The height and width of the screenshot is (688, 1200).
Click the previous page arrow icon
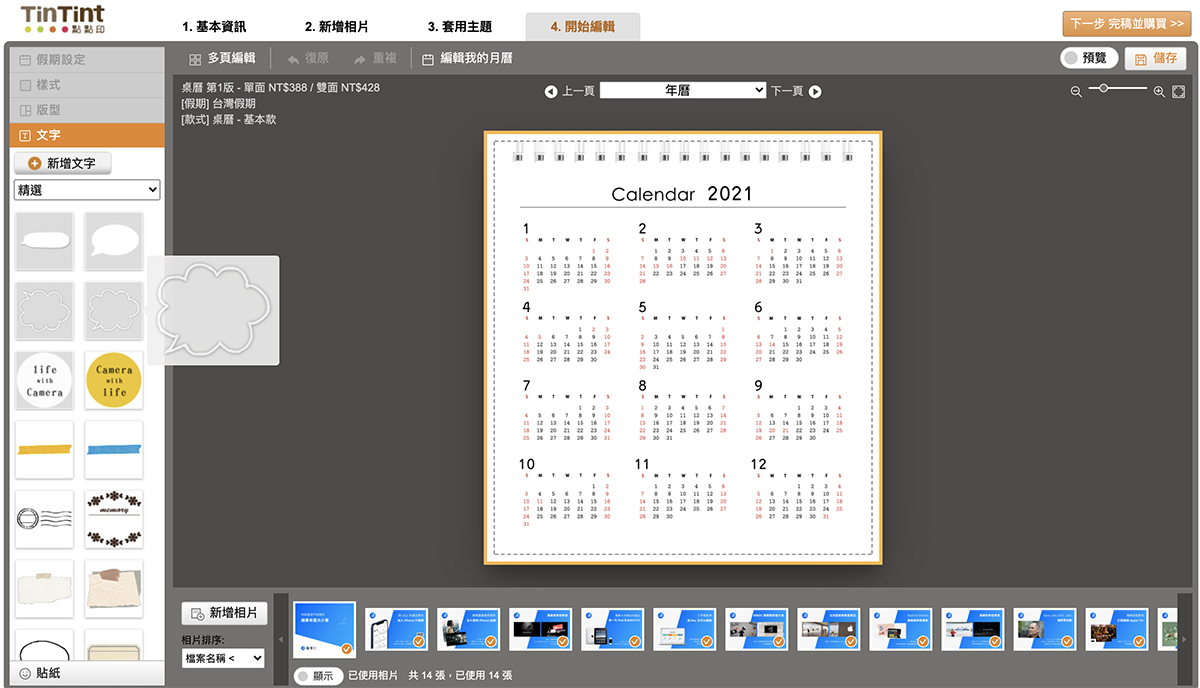[551, 91]
